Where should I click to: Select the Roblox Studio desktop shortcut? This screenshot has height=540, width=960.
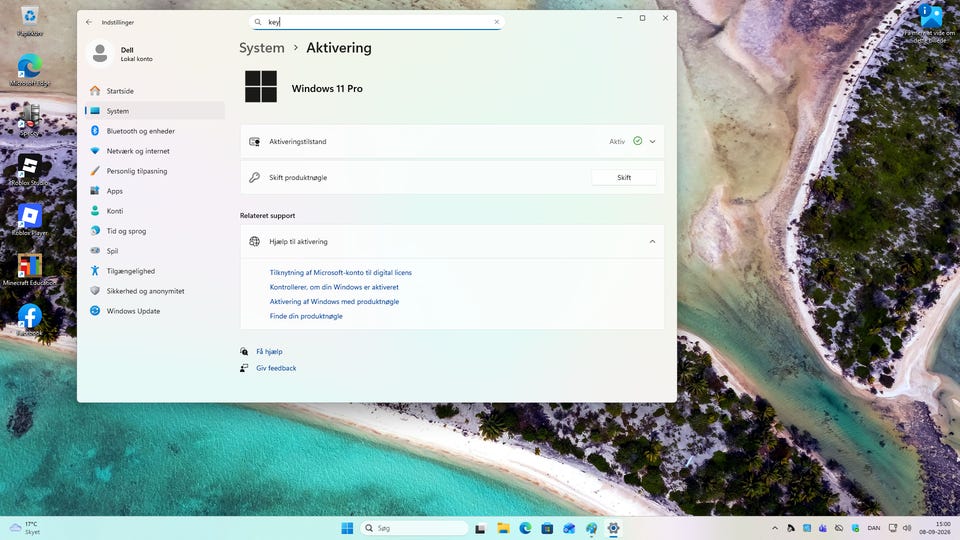(29, 170)
